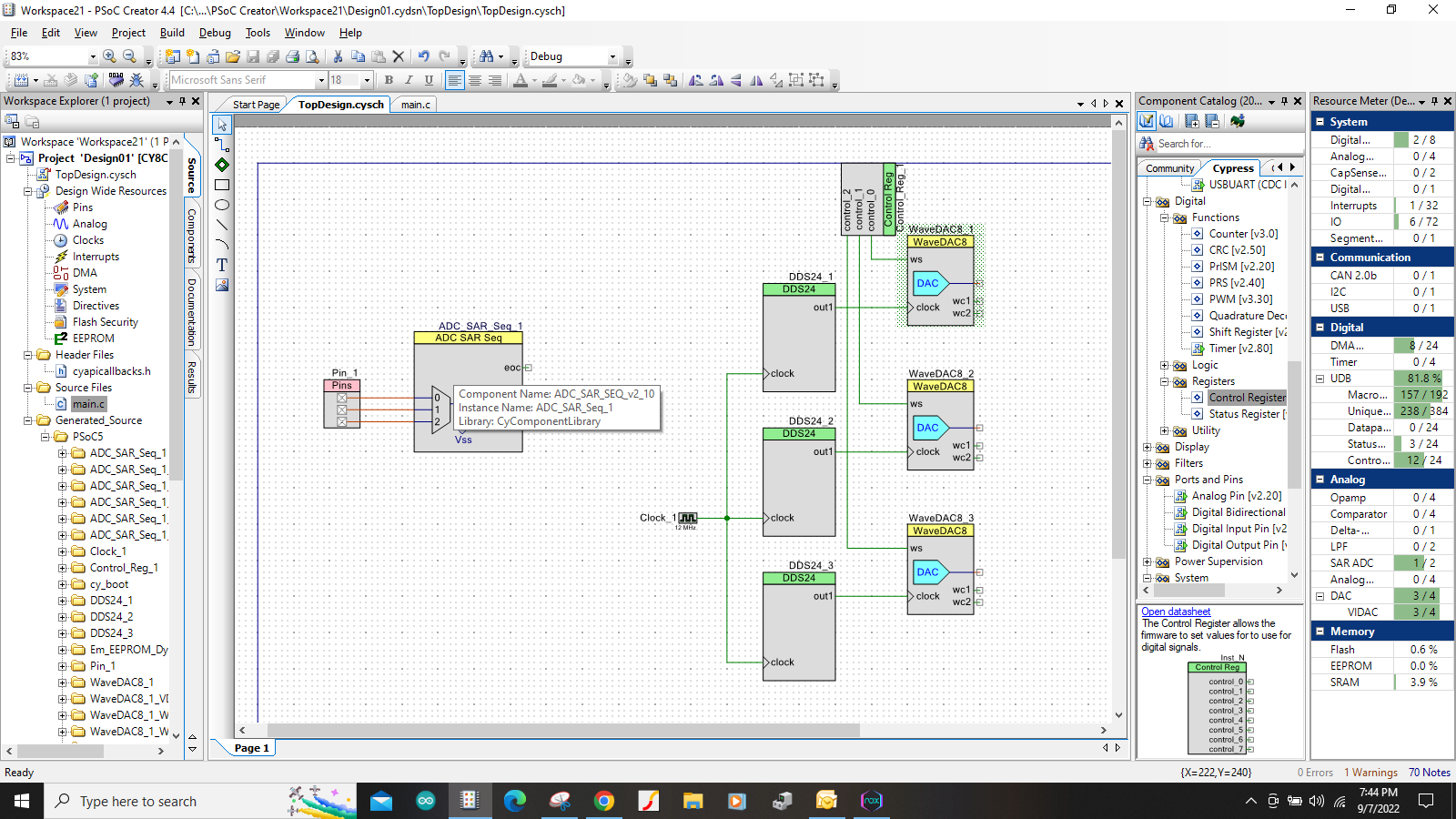
Task: Expand the ADC_SAR_Seq_1 generated source folder
Action: 62,453
